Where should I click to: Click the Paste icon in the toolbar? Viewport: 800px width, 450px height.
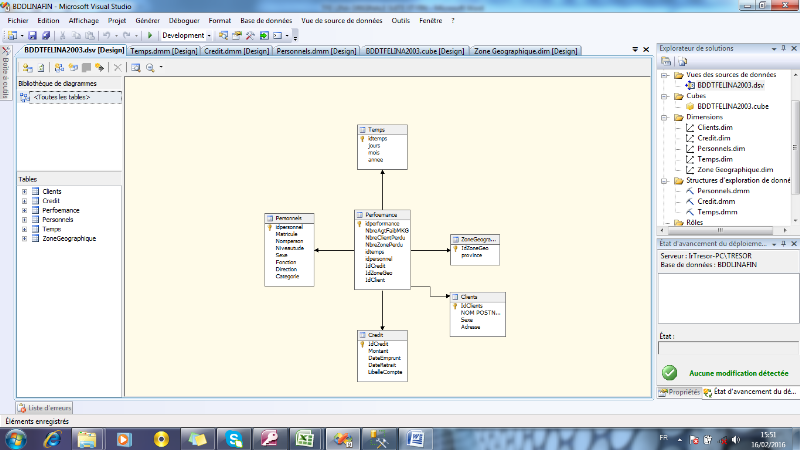[89, 35]
